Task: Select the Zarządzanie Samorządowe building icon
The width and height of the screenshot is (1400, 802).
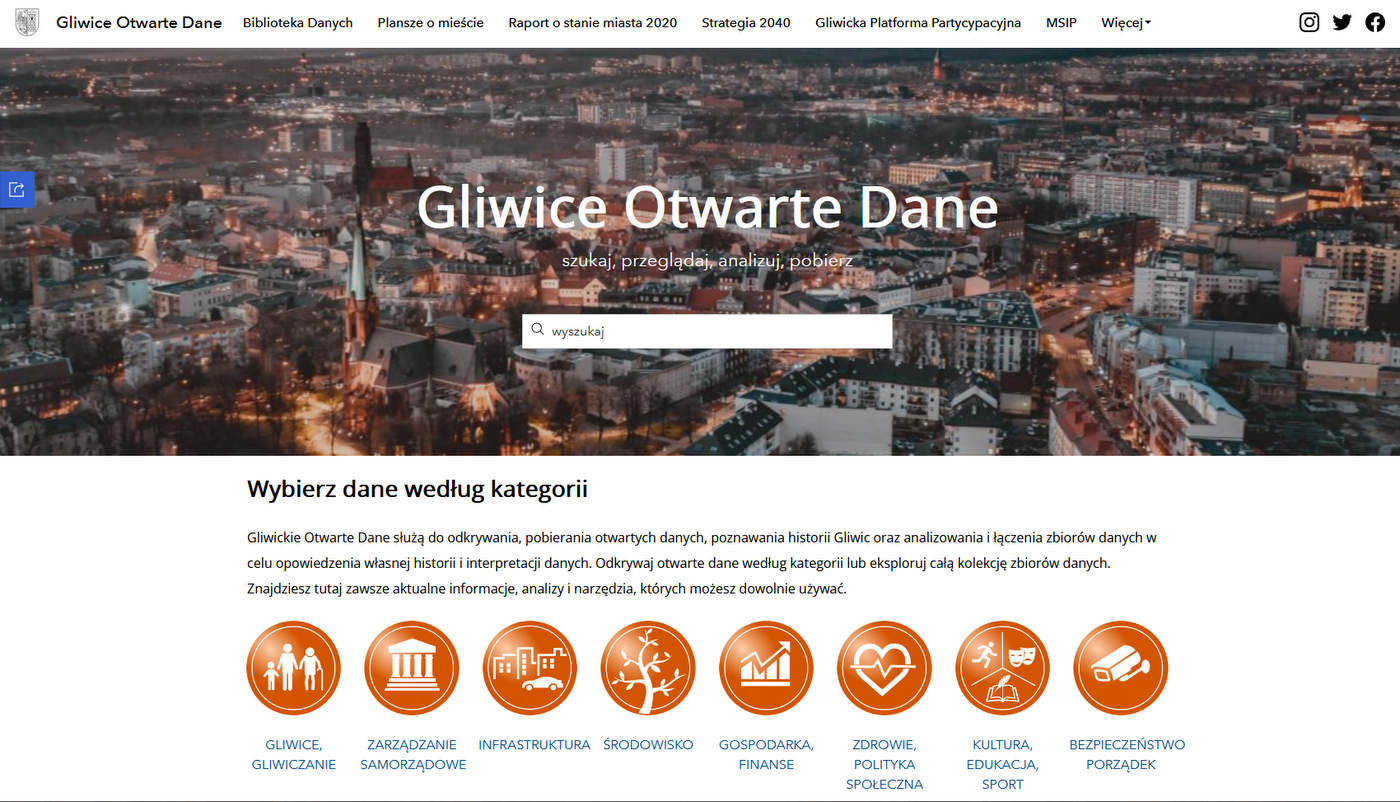Action: [412, 668]
